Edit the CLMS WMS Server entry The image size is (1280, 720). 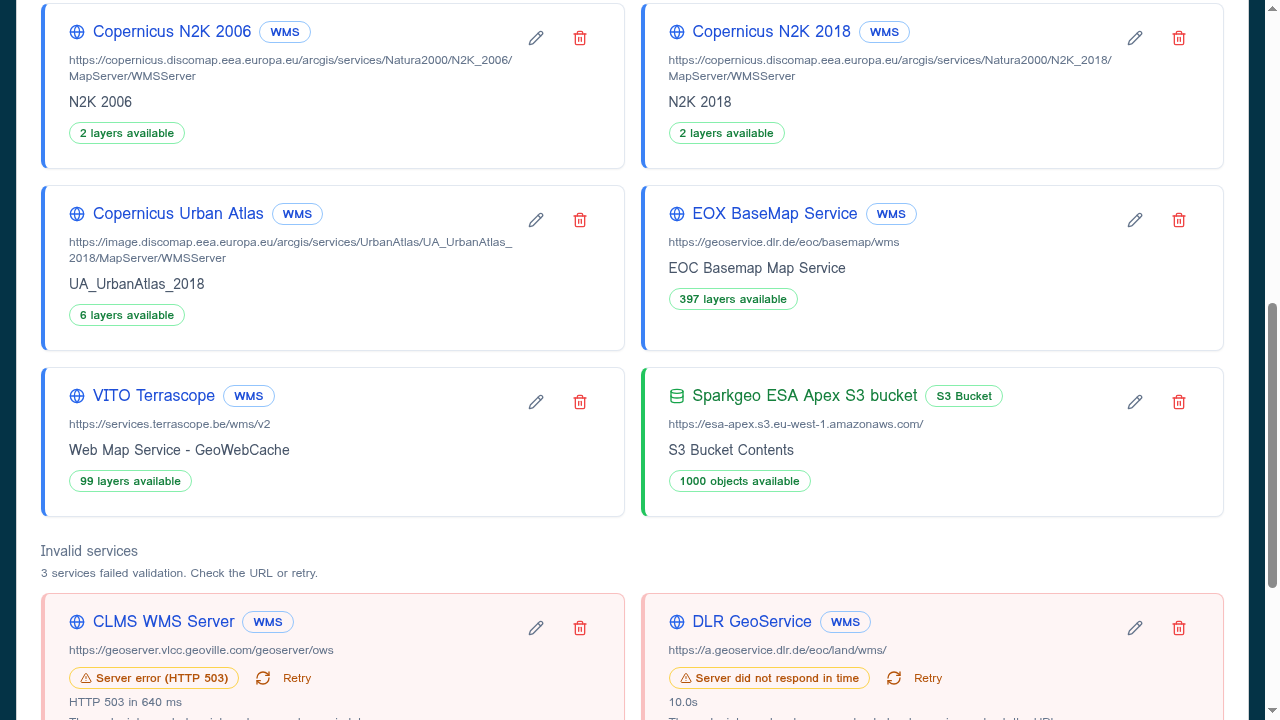(x=536, y=628)
